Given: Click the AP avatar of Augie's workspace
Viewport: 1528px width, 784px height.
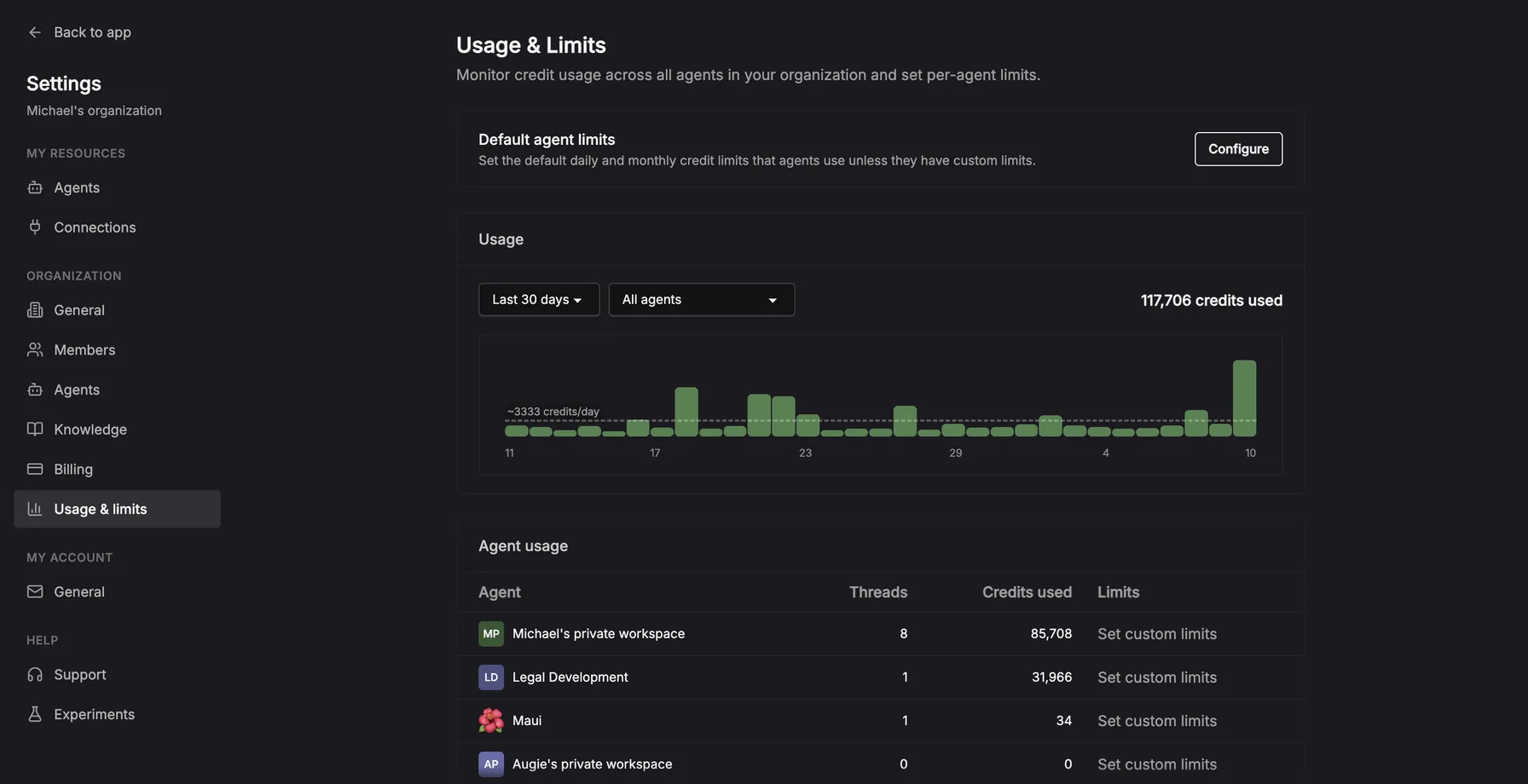Looking at the screenshot, I should click(x=491, y=764).
